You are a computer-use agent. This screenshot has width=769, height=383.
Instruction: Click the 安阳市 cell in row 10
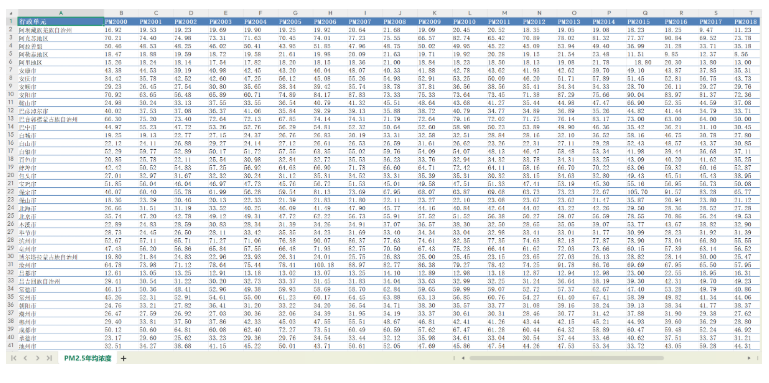point(60,95)
